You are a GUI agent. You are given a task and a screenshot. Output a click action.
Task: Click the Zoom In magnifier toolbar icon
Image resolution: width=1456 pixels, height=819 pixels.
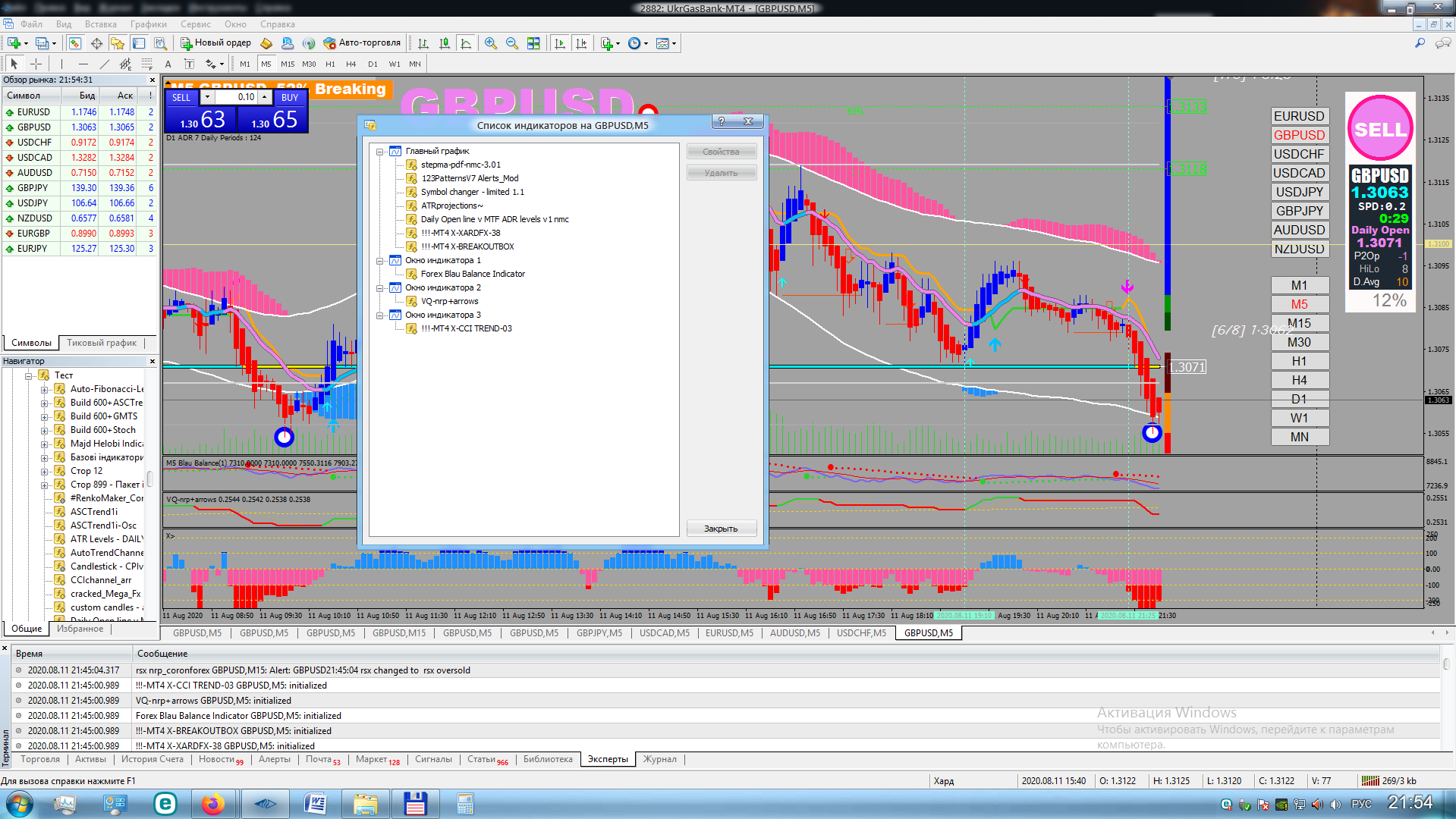click(491, 43)
